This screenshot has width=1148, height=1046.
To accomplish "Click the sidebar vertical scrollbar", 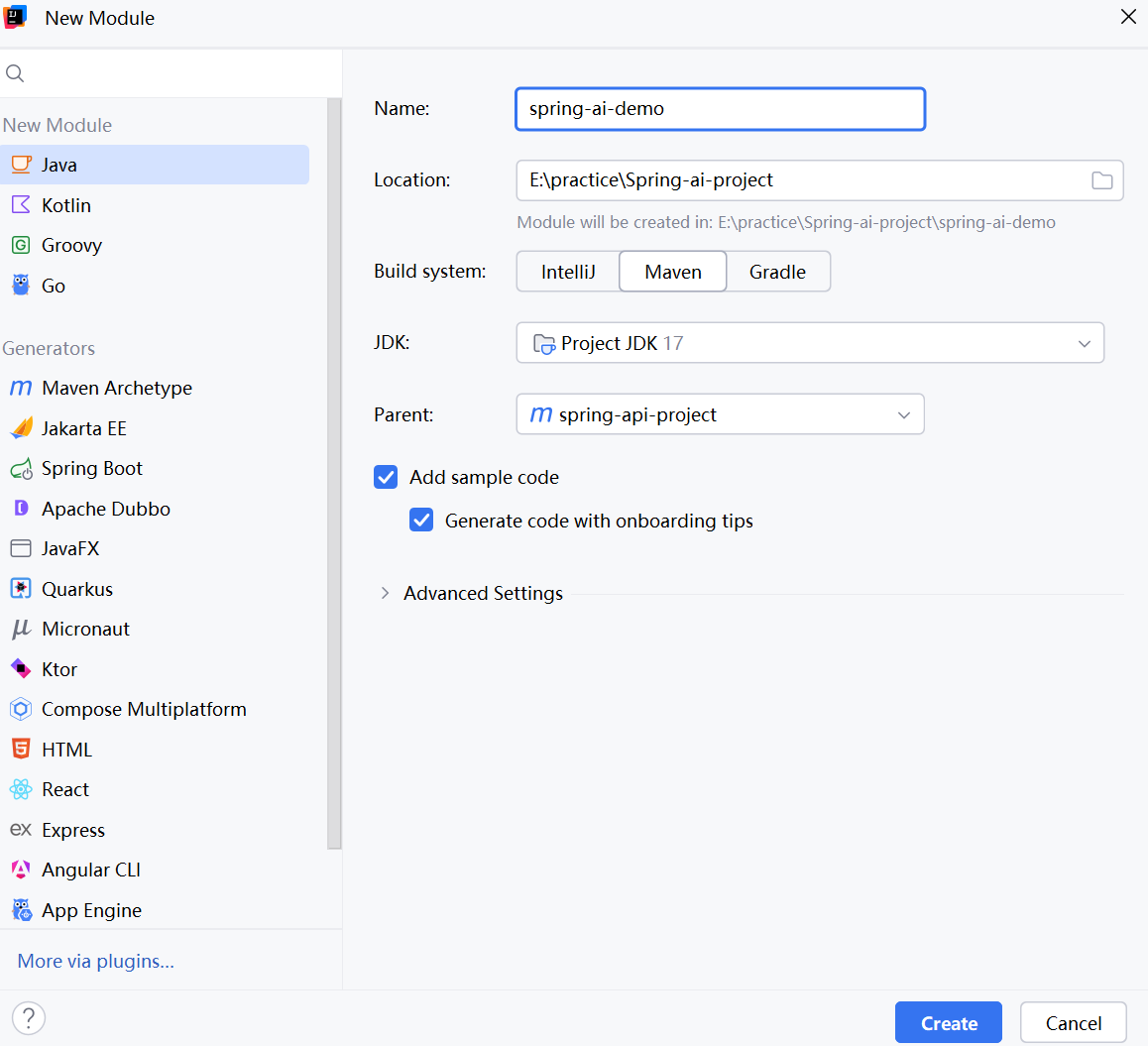I will [x=335, y=474].
